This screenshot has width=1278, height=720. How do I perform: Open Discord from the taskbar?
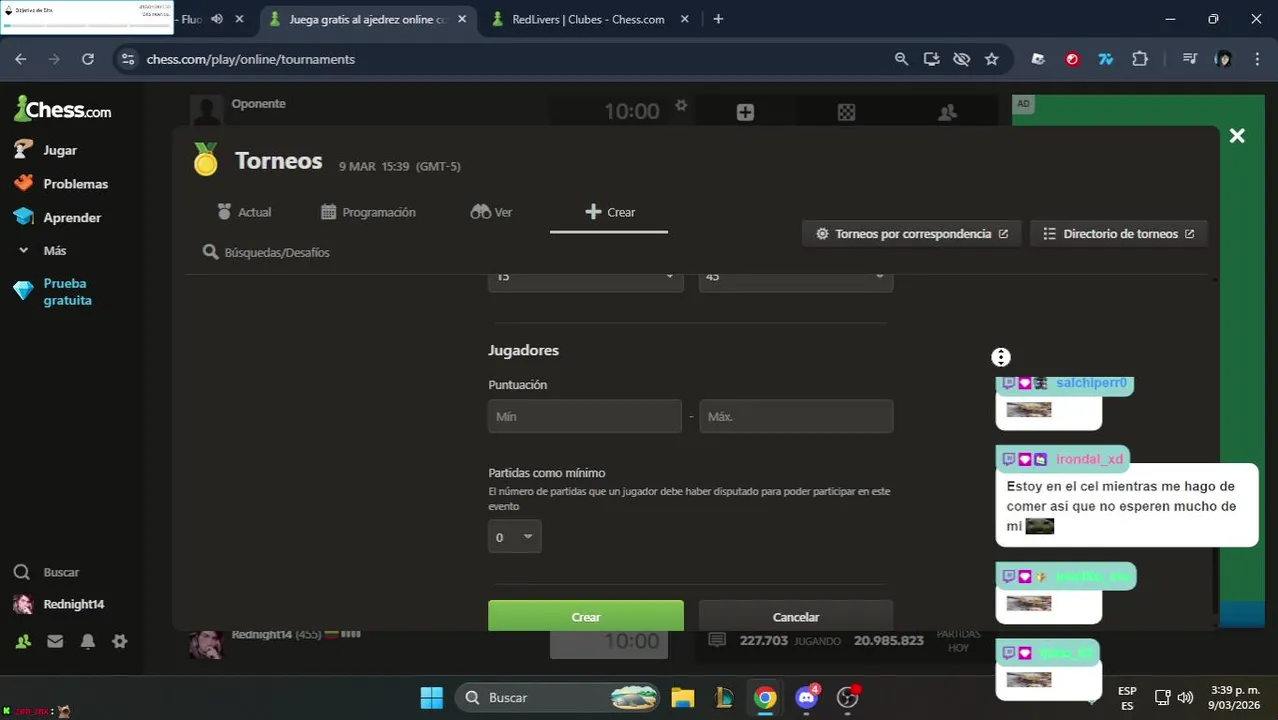807,697
